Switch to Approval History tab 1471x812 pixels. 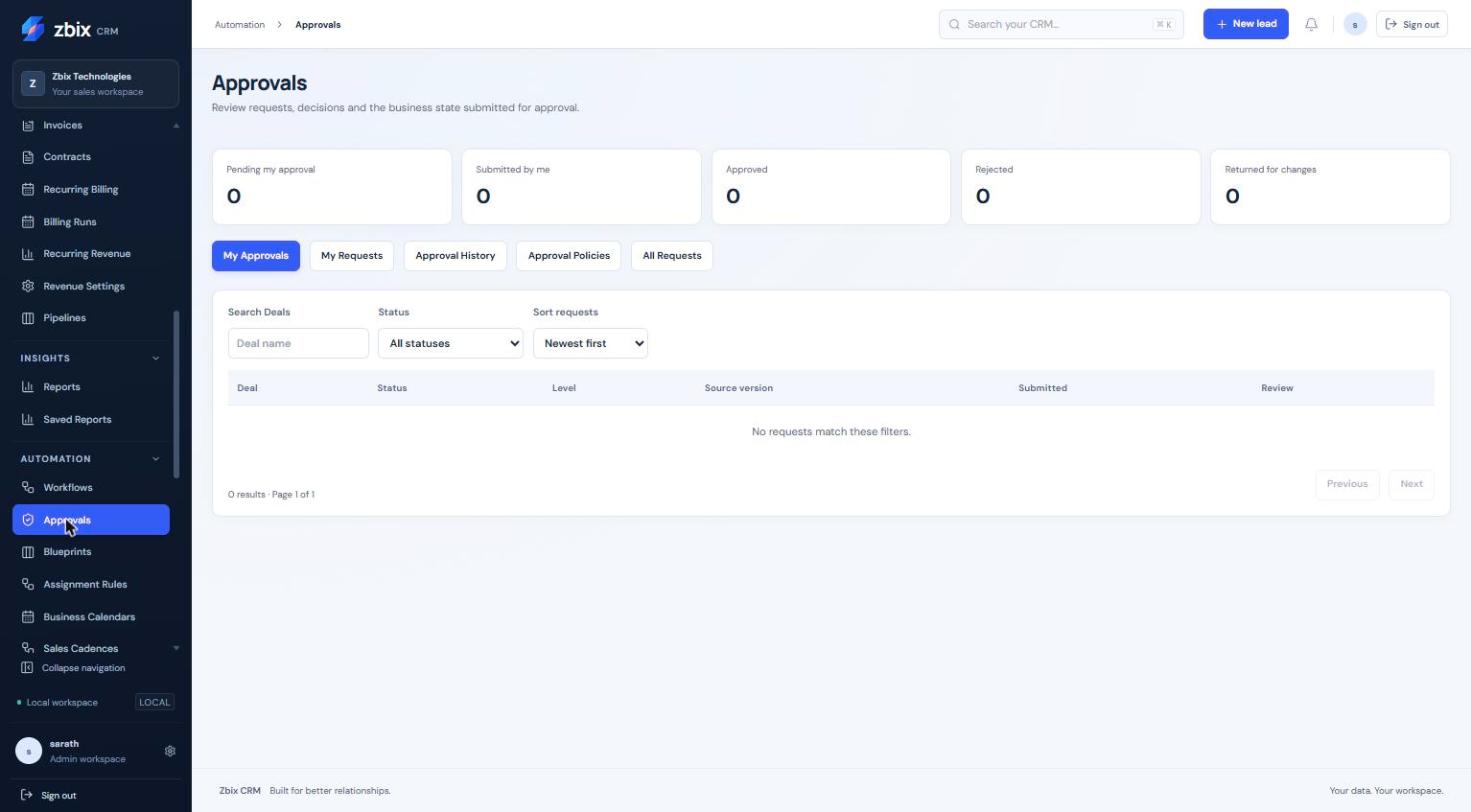[x=455, y=256]
